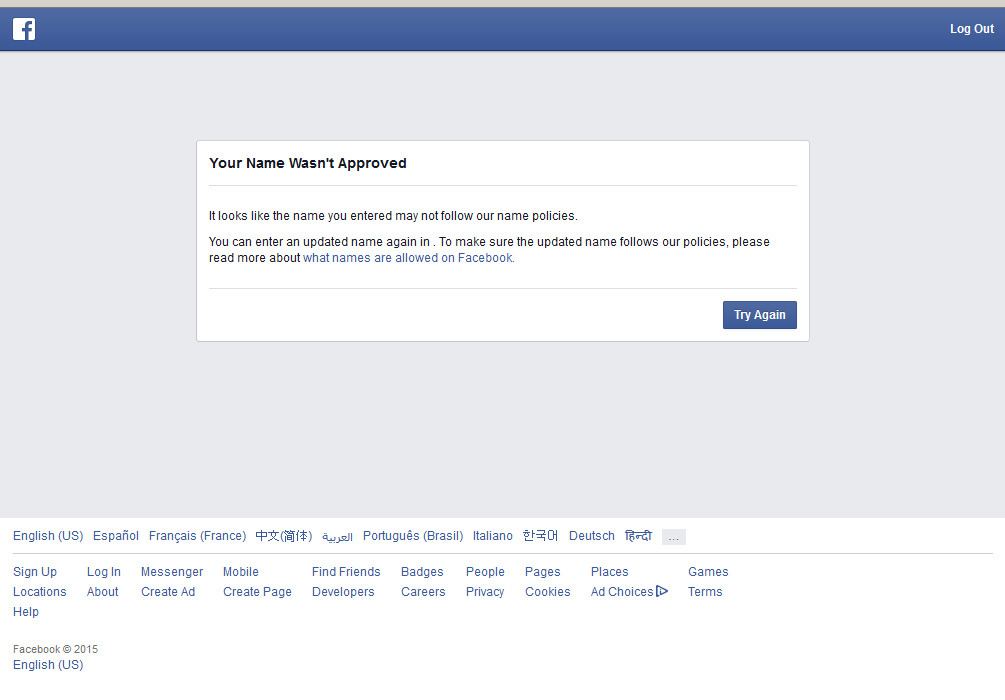Visit the Developers footer link

pyautogui.click(x=343, y=592)
